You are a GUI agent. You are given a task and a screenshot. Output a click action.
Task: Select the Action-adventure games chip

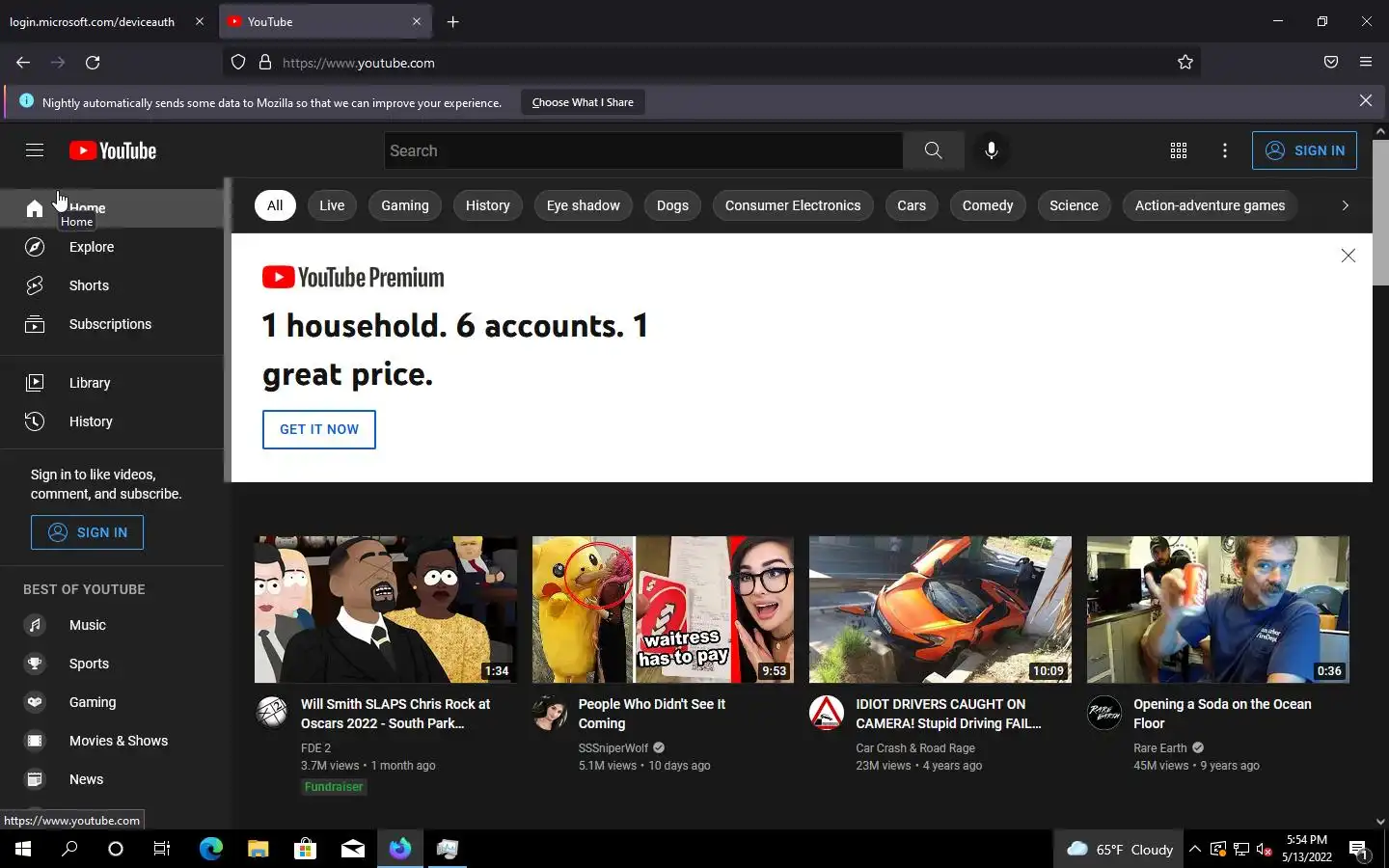(x=1210, y=205)
